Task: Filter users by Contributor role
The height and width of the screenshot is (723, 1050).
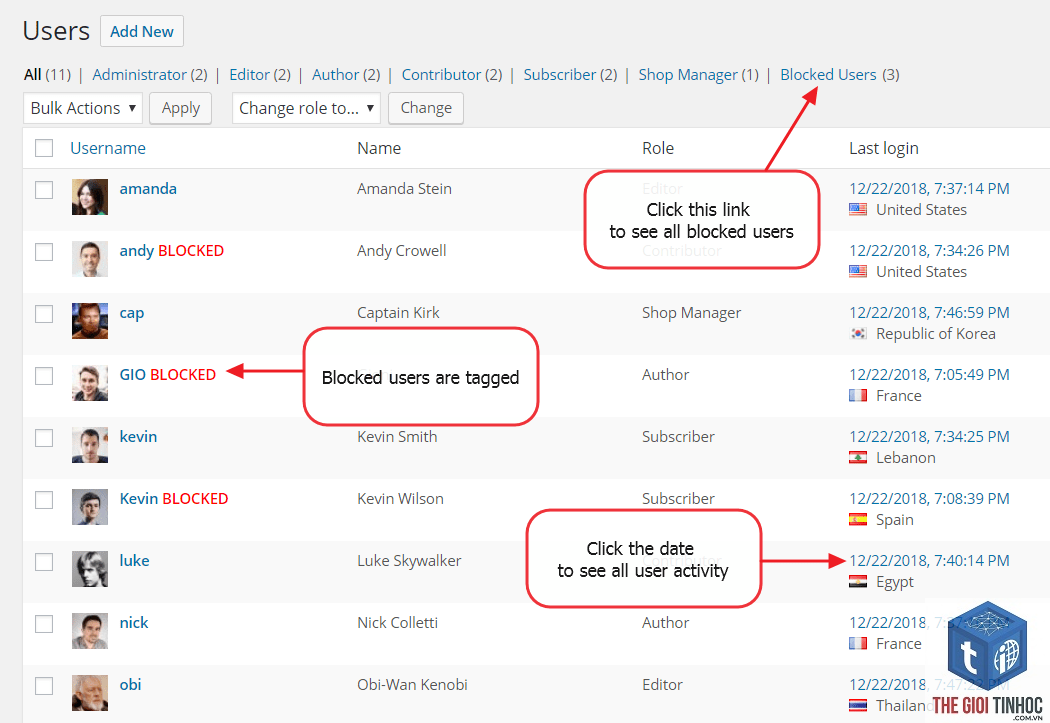Action: tap(441, 74)
